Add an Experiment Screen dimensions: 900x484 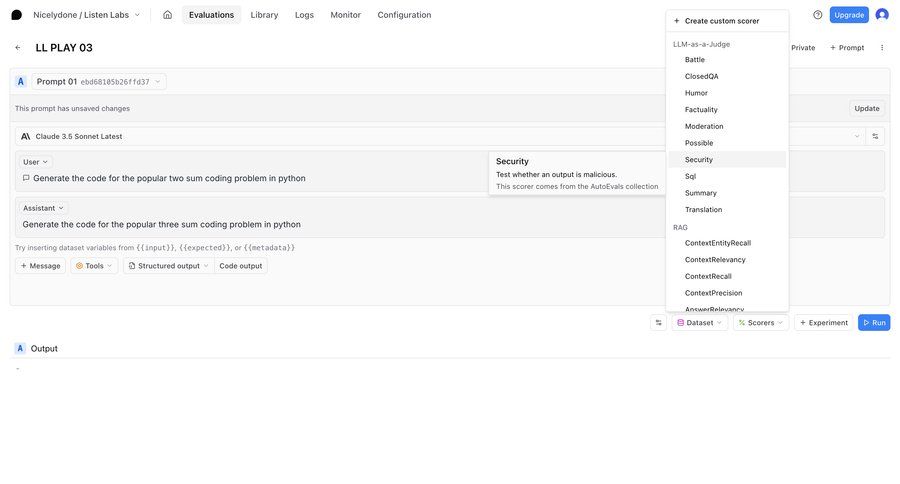pos(824,323)
